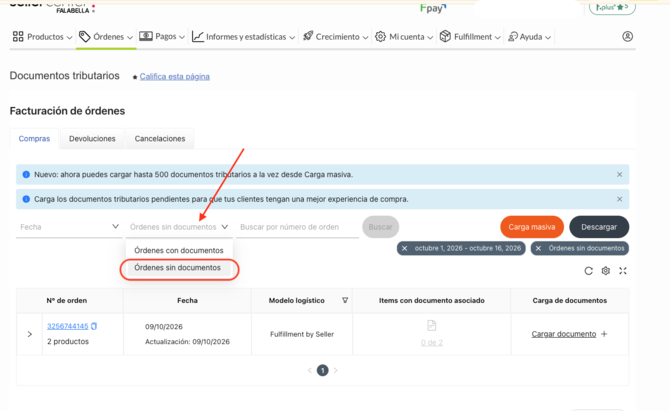670x411 pixels.
Task: Click the Carga masiva button
Action: (532, 227)
